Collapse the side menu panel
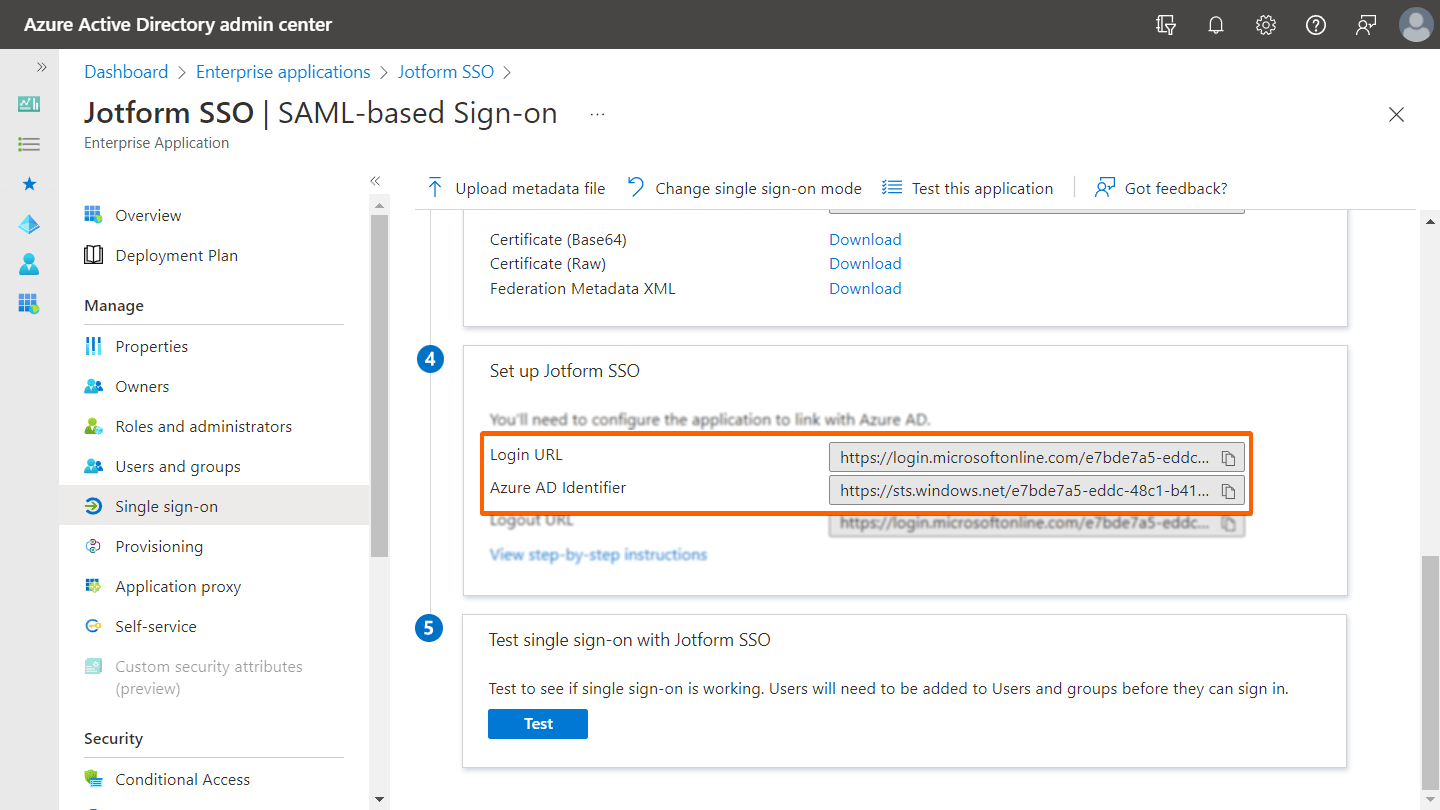The image size is (1440, 810). [x=375, y=181]
